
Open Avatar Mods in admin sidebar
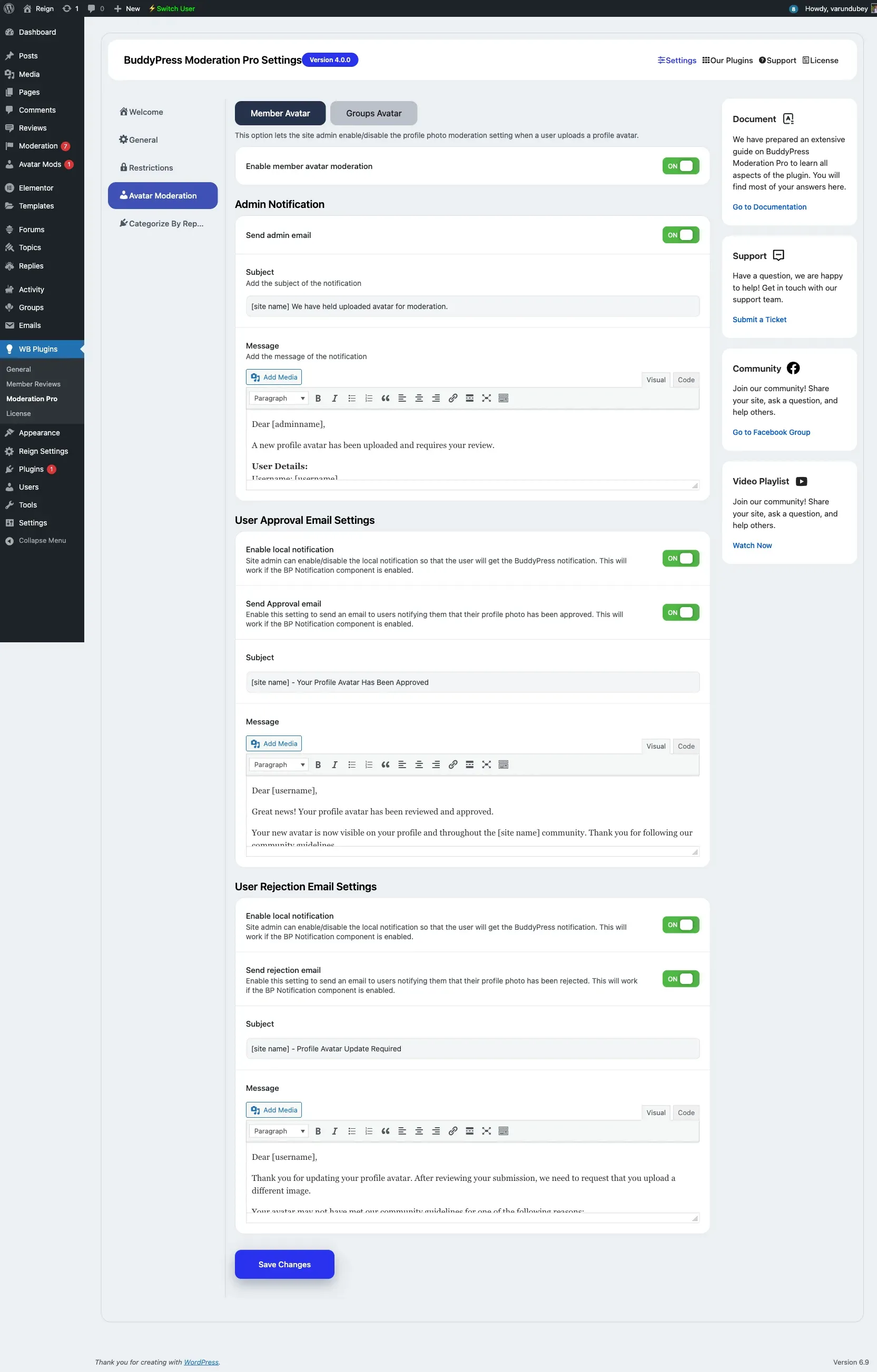point(42,164)
